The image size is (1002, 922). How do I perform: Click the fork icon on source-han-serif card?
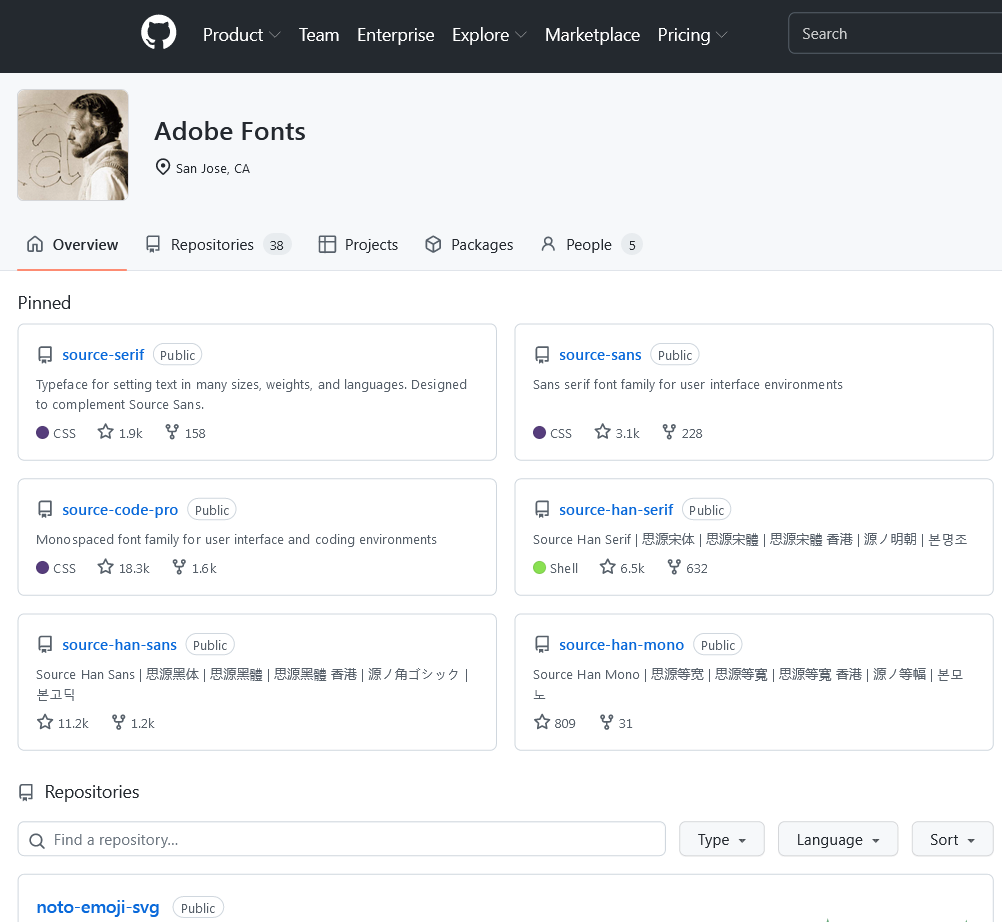674,567
